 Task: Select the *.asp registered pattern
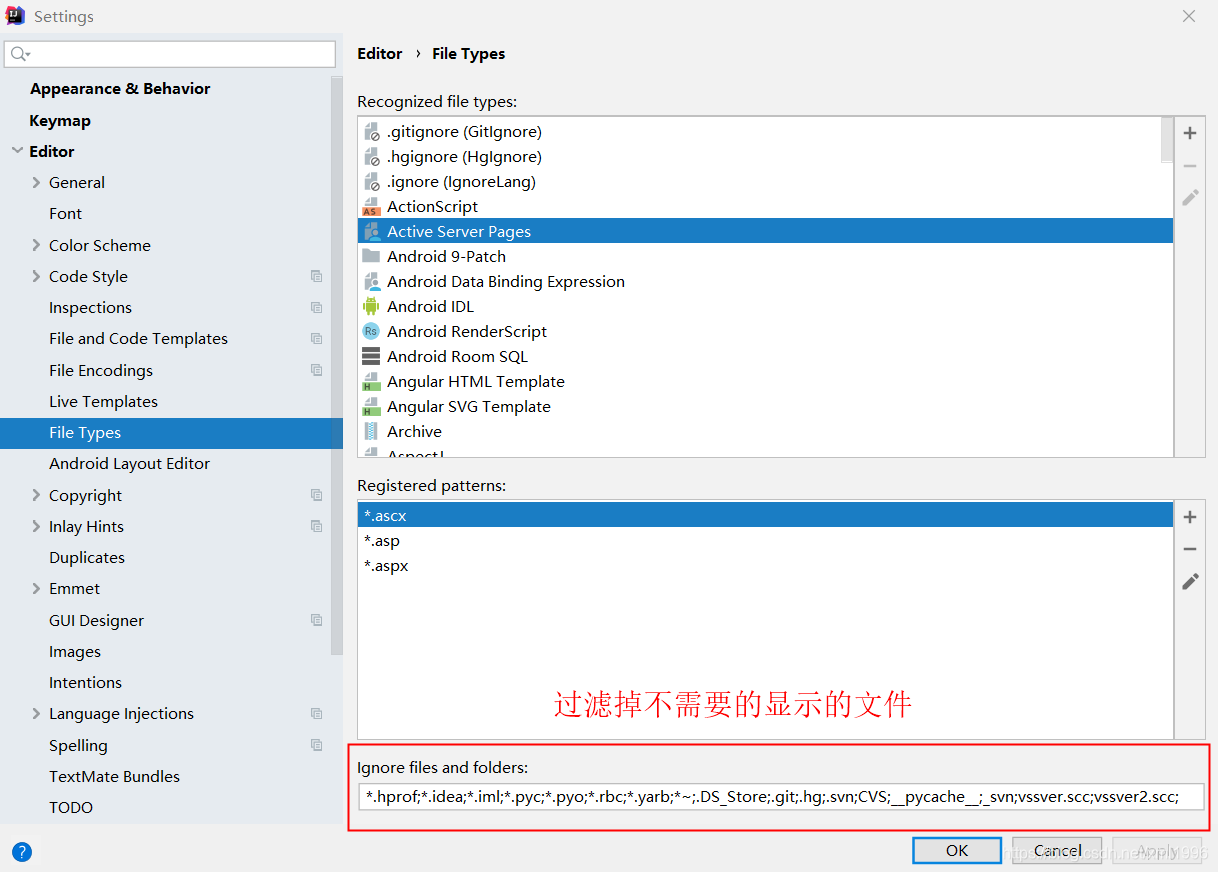pos(765,540)
